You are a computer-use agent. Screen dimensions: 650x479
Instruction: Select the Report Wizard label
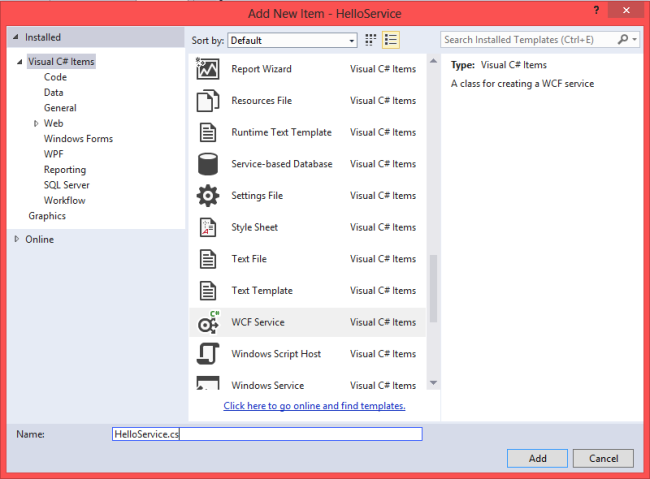click(261, 69)
